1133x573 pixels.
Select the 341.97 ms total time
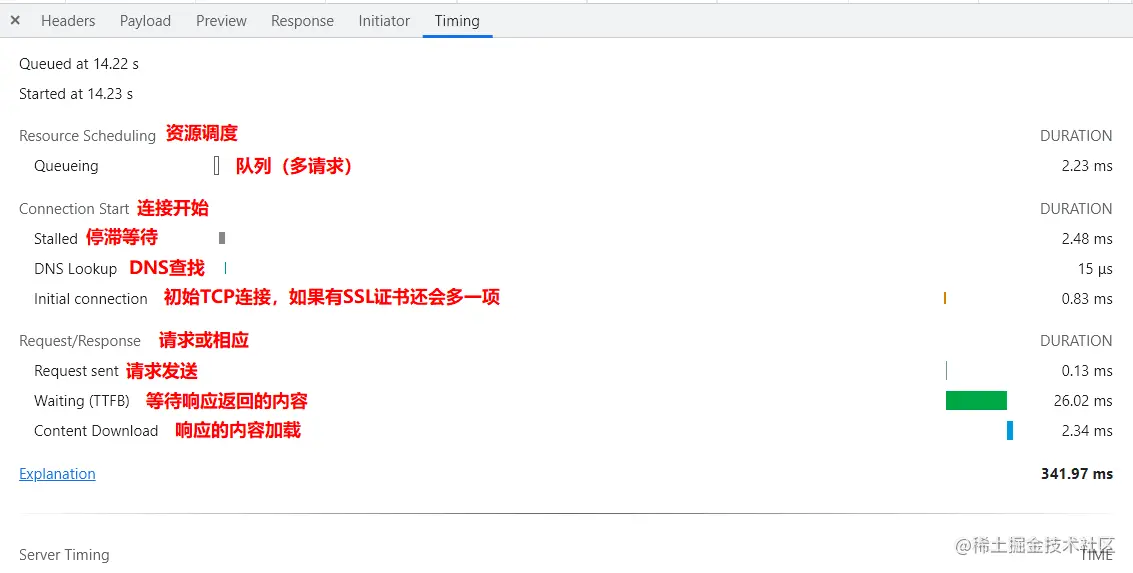pyautogui.click(x=1077, y=474)
